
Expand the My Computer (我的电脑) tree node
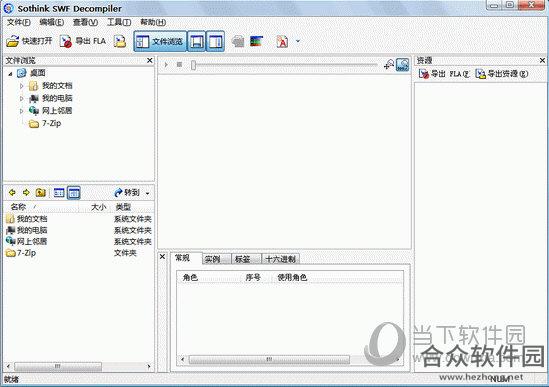point(21,98)
